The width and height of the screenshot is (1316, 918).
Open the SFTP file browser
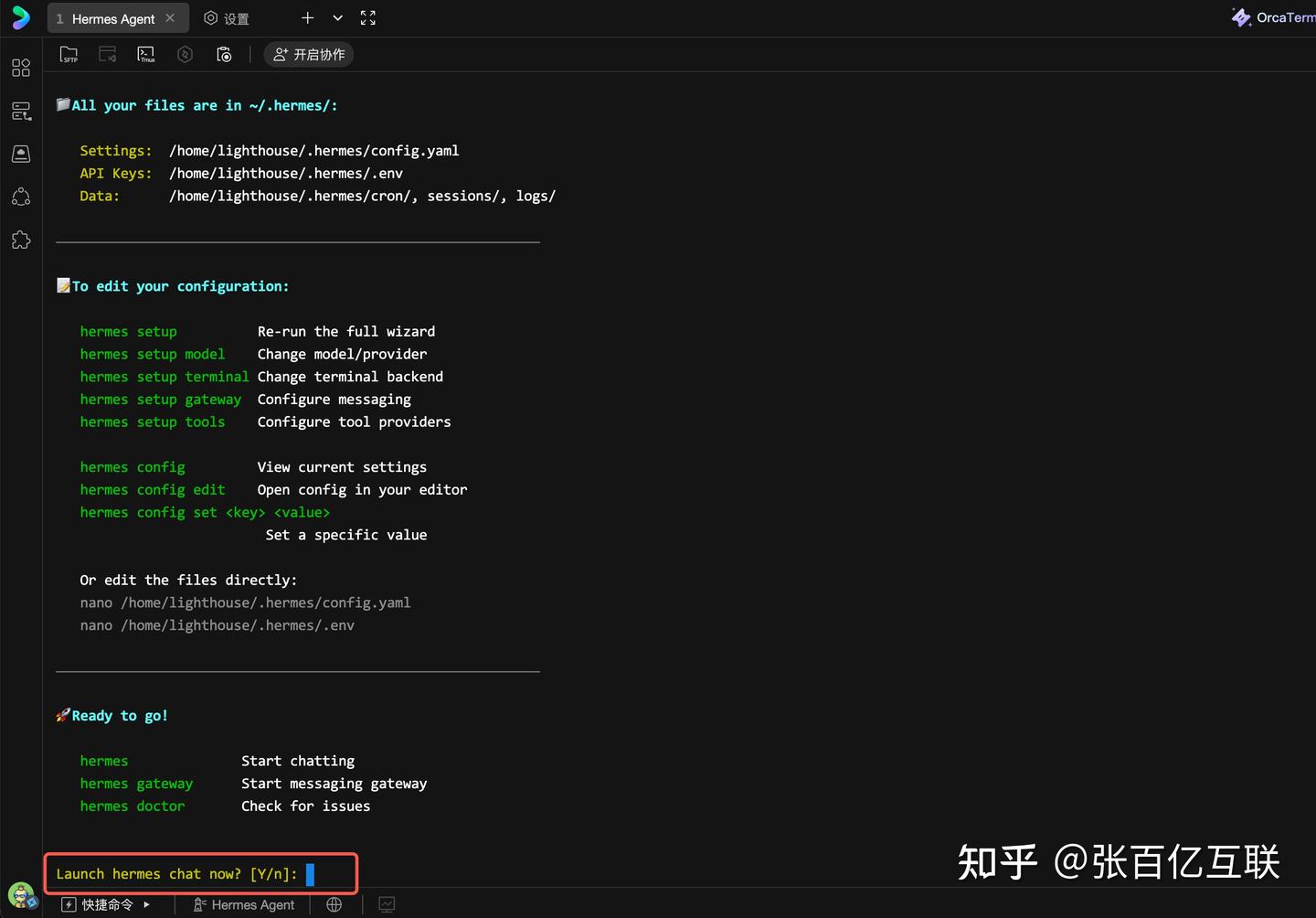coord(69,55)
